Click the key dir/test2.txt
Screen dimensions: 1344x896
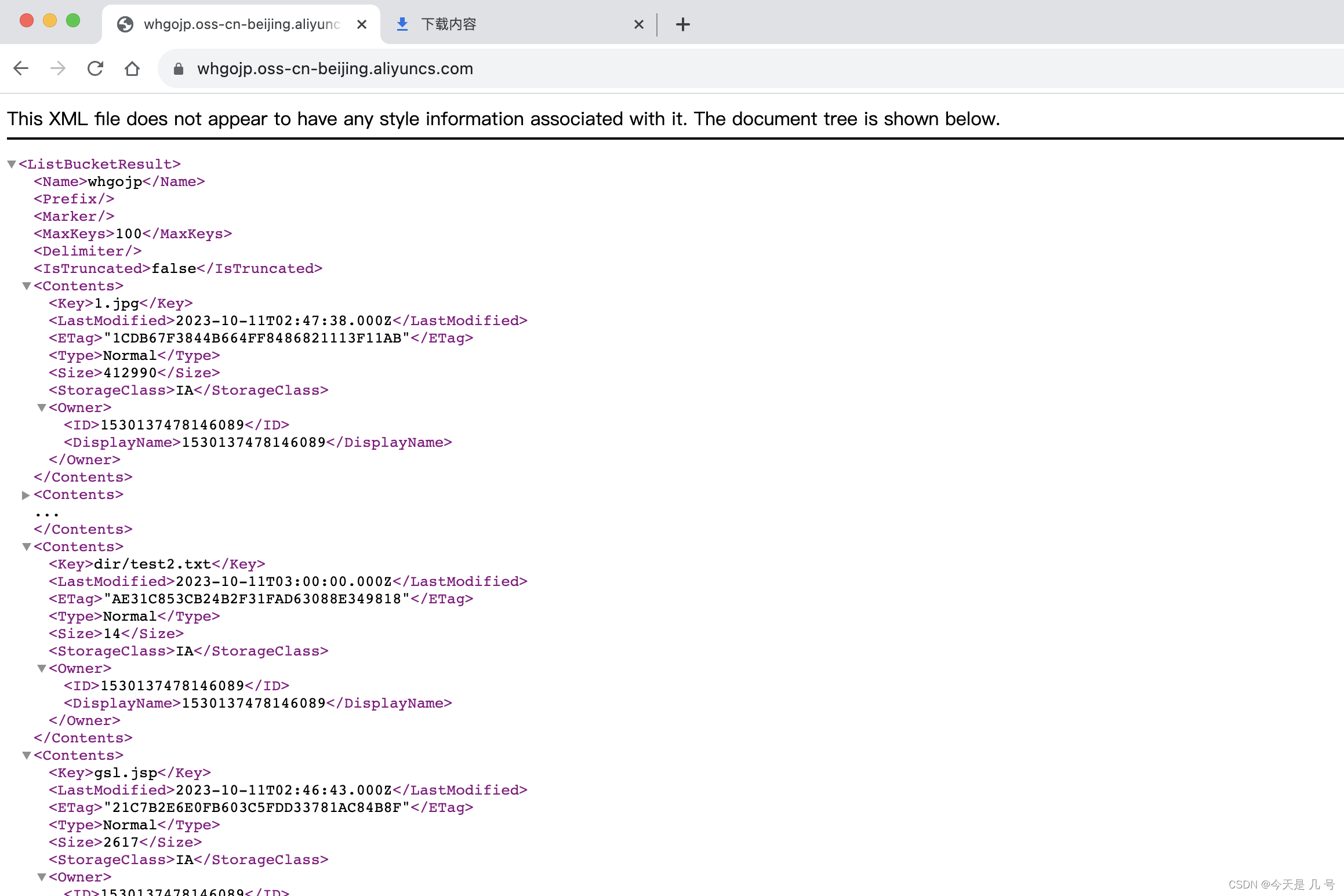(x=152, y=564)
